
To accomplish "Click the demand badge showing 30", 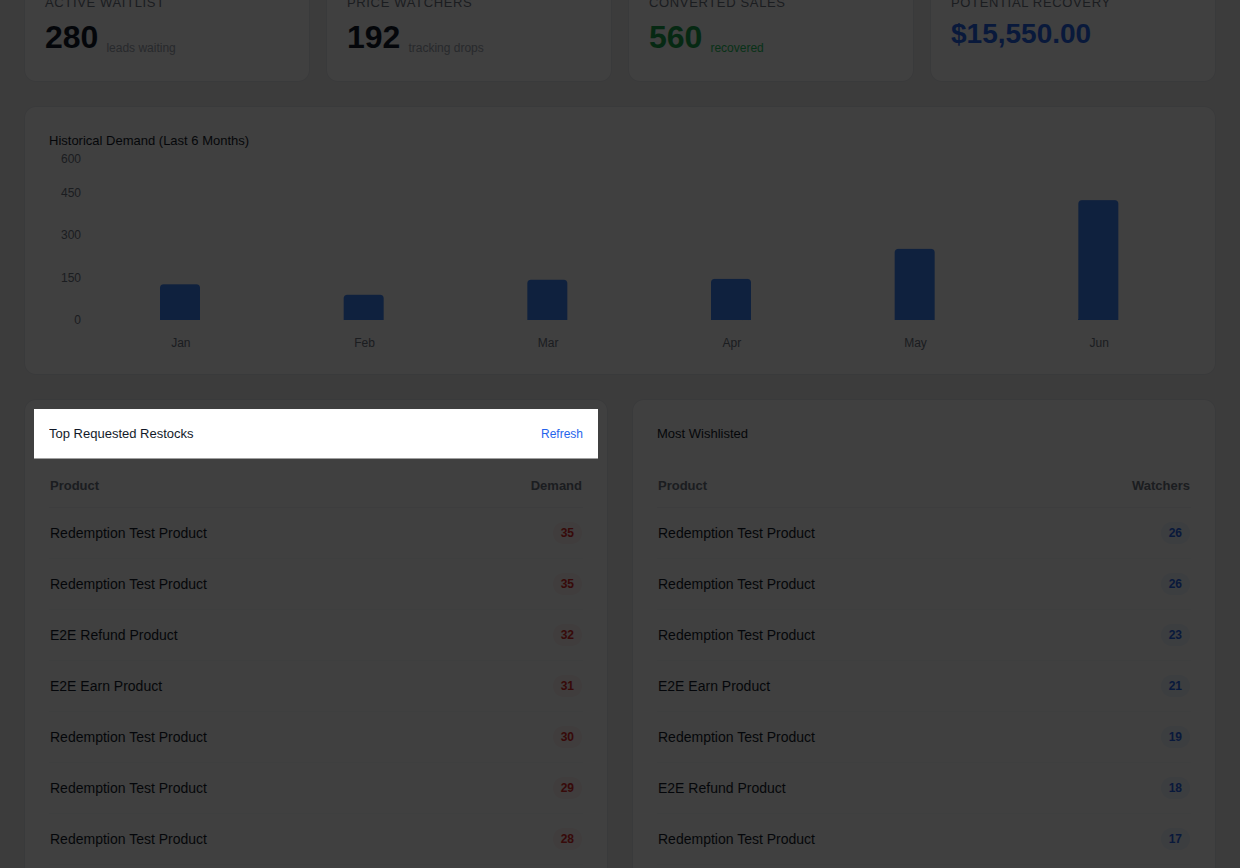I will point(567,737).
